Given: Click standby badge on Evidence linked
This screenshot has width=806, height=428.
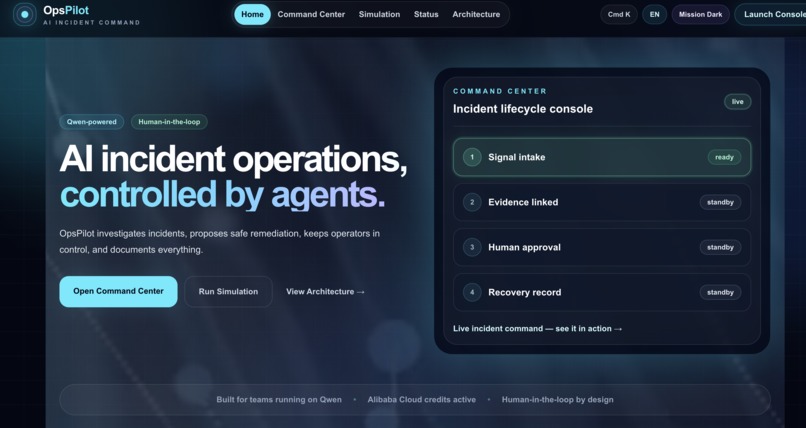Looking at the screenshot, I should [720, 202].
